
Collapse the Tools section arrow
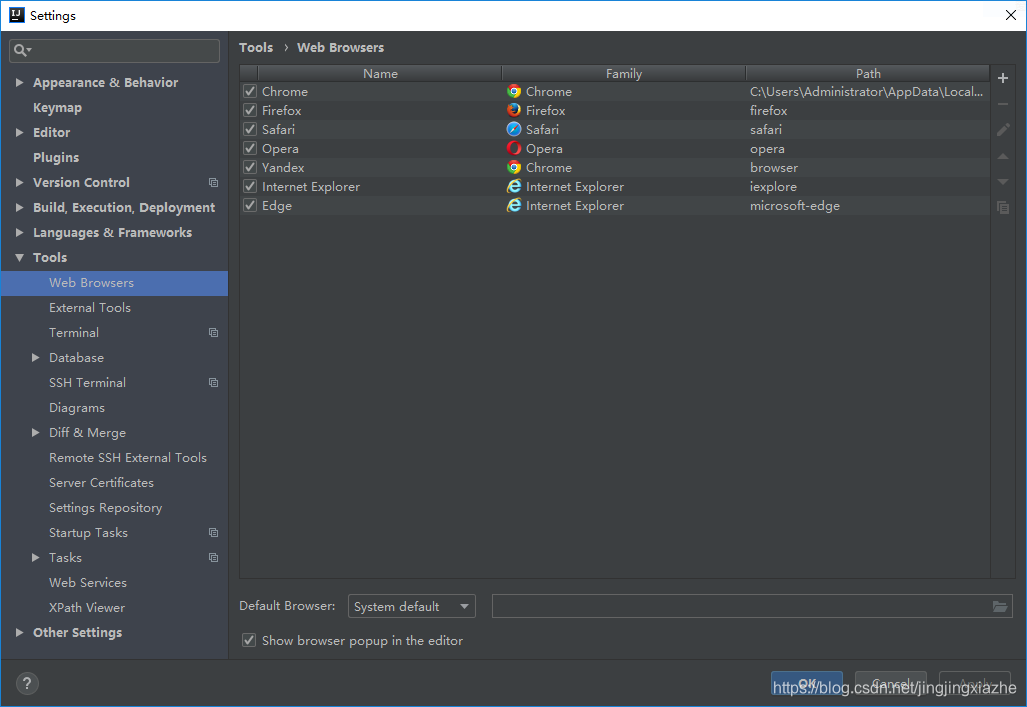(x=20, y=258)
